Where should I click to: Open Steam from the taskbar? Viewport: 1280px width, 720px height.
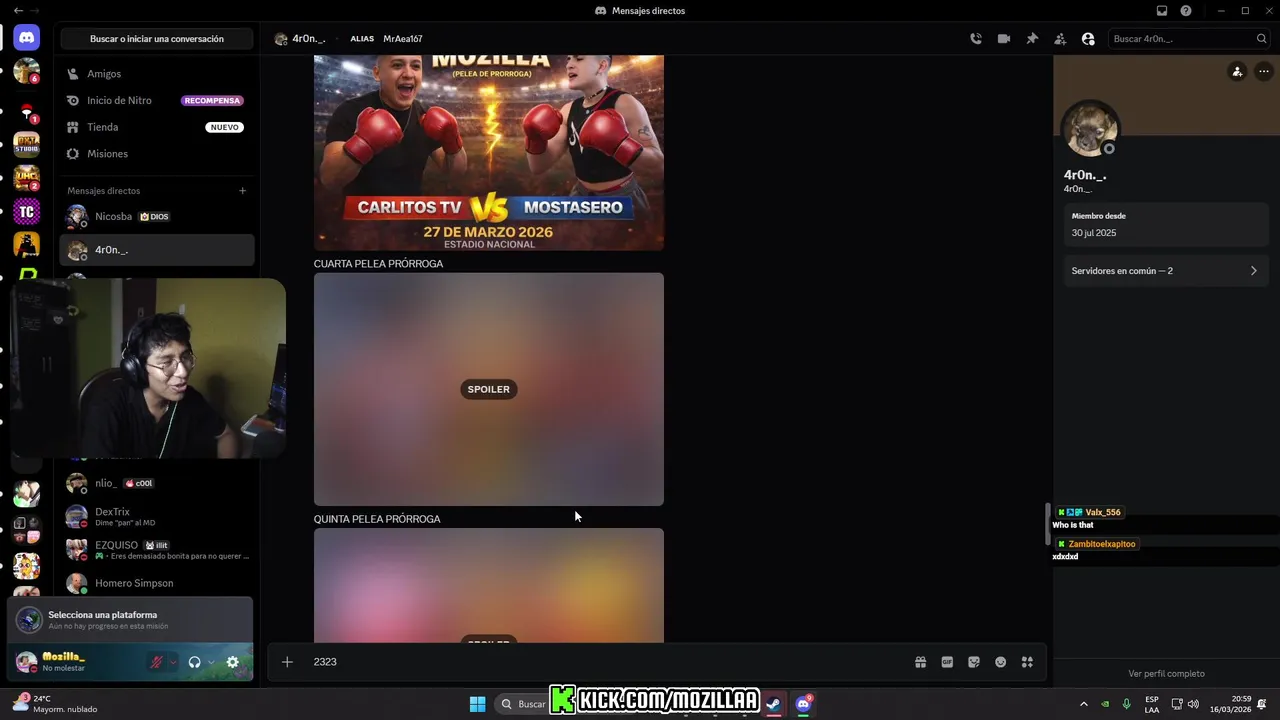pos(773,704)
